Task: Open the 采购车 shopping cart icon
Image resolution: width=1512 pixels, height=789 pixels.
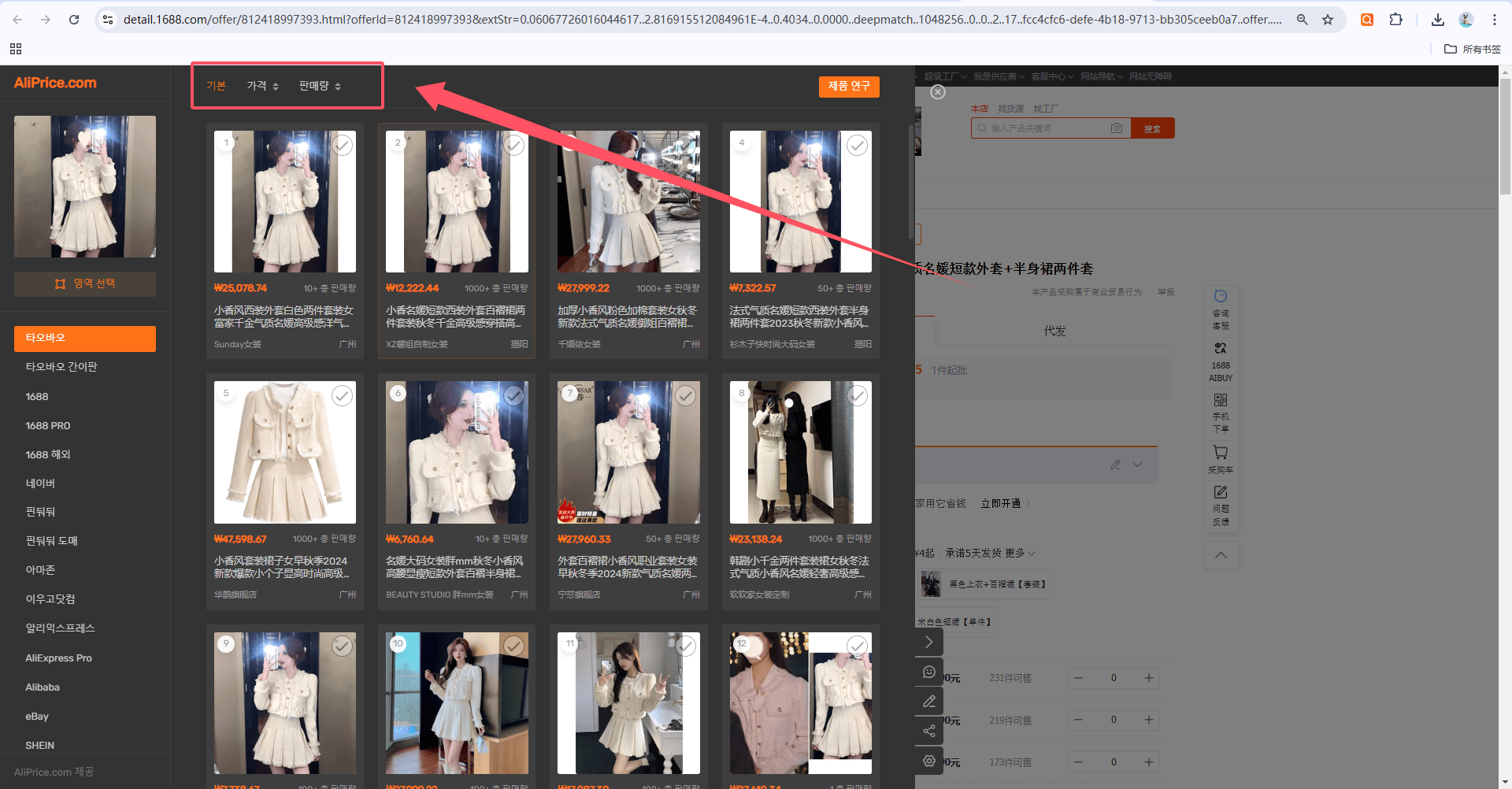Action: (x=1221, y=458)
